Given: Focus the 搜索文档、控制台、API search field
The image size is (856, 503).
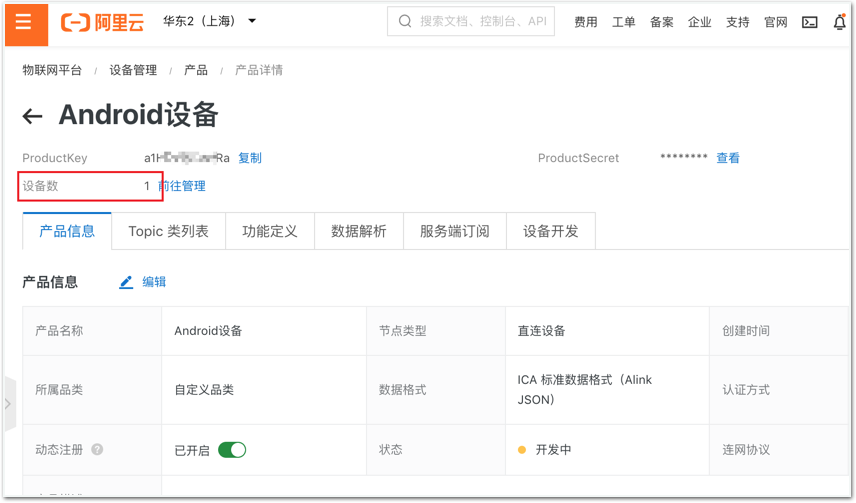Looking at the screenshot, I should (482, 21).
